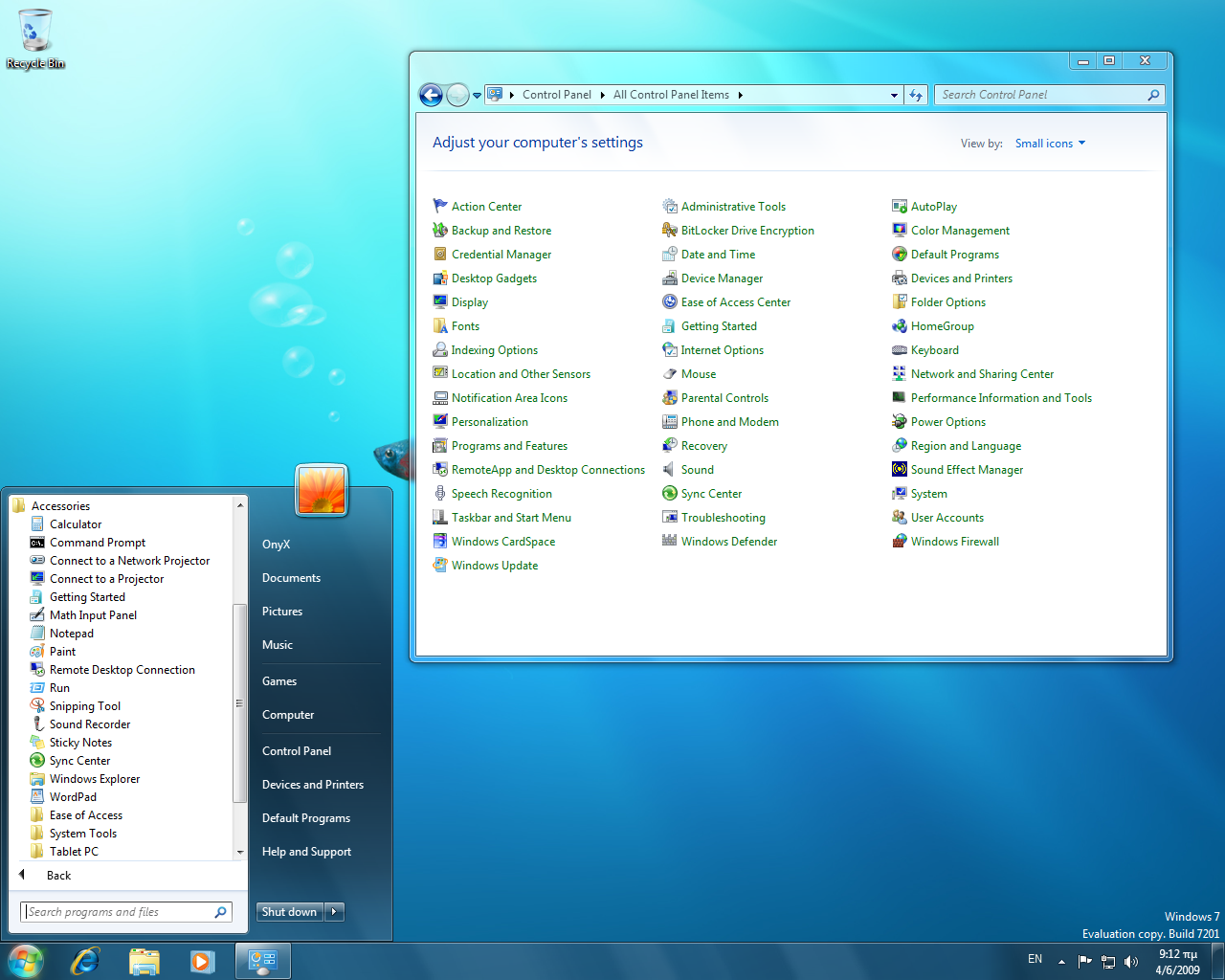Open the HomeGroup icon
The width and height of the screenshot is (1225, 980).
coord(900,325)
